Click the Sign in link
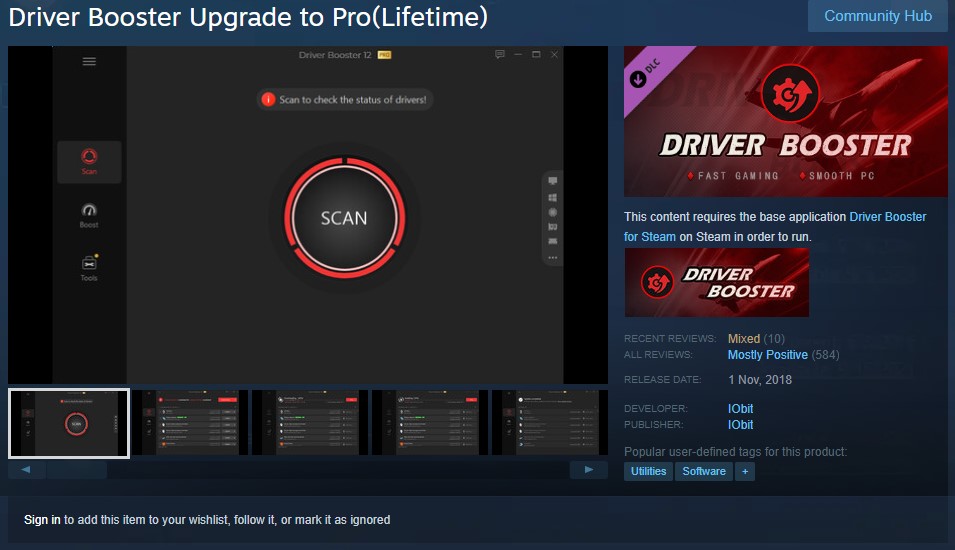 (x=42, y=520)
